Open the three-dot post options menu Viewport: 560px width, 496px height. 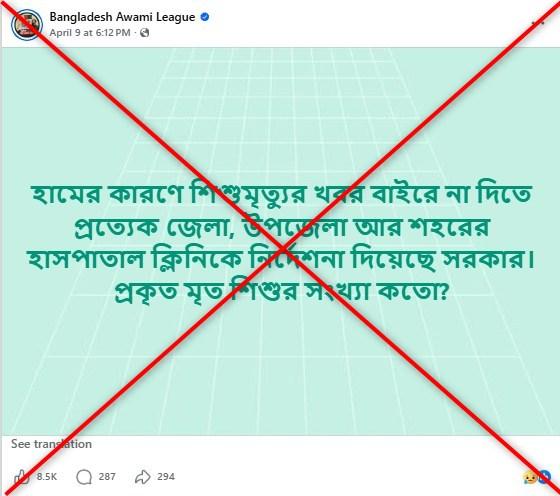[538, 23]
